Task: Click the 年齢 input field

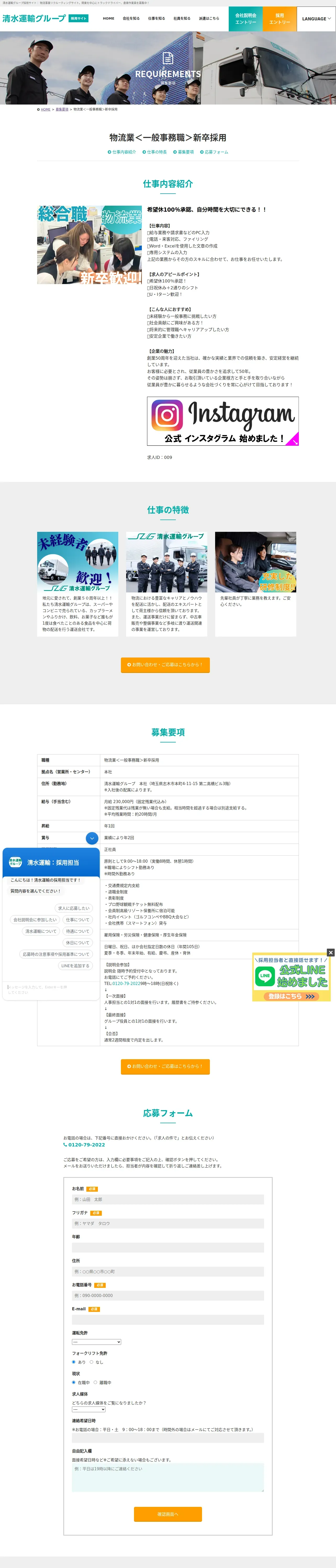Action: coord(168,1248)
